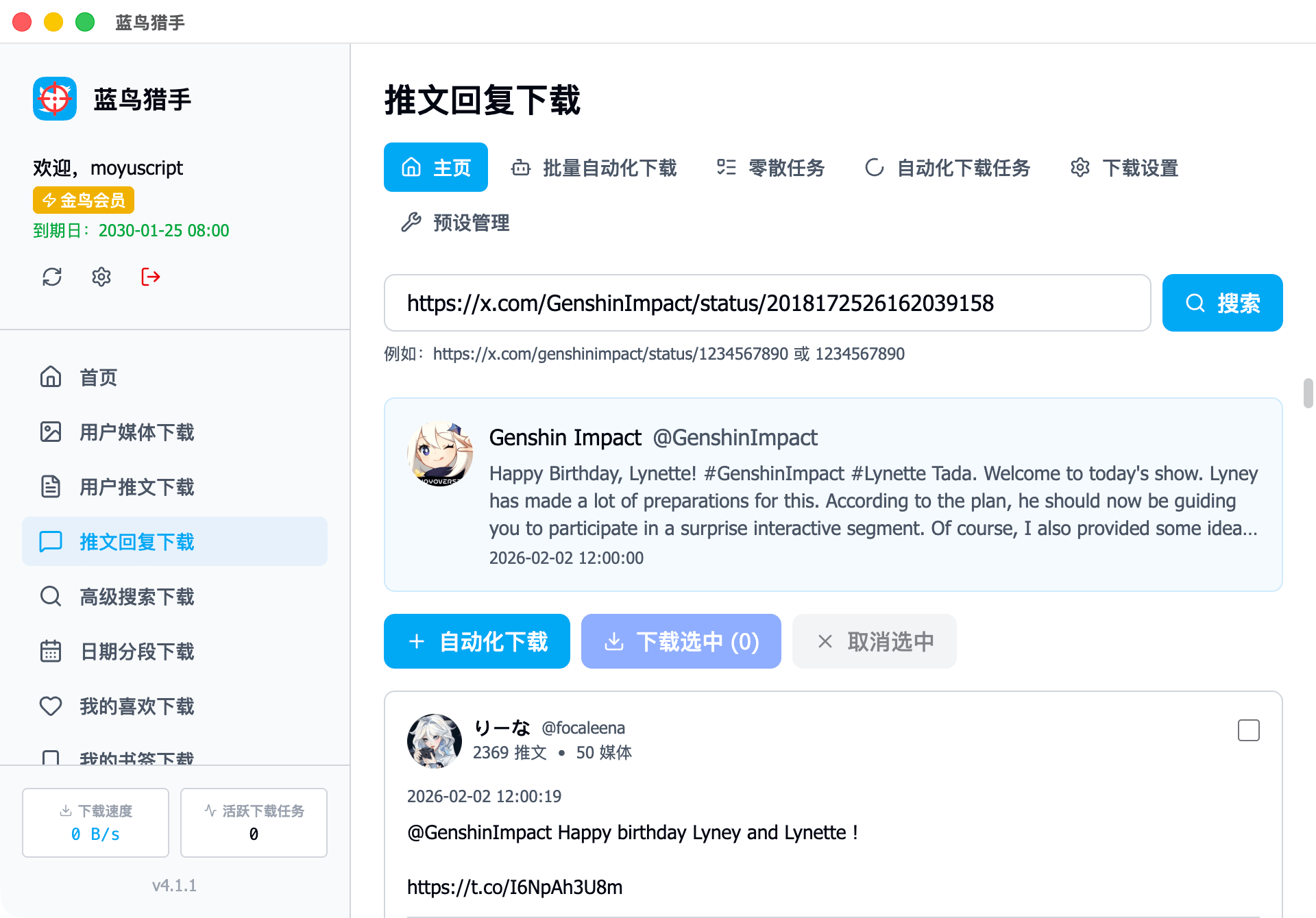Click the 蓝鸟猎手 app logo icon

[55, 99]
